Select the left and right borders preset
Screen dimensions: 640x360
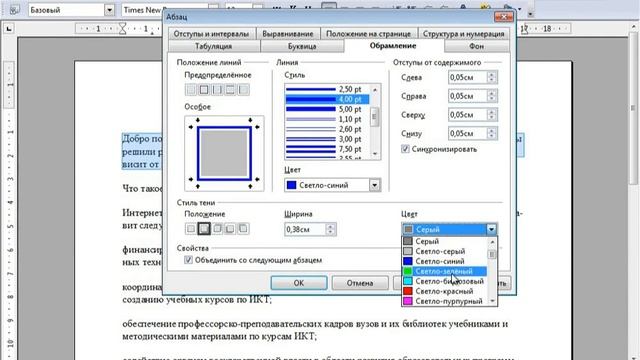pos(217,89)
